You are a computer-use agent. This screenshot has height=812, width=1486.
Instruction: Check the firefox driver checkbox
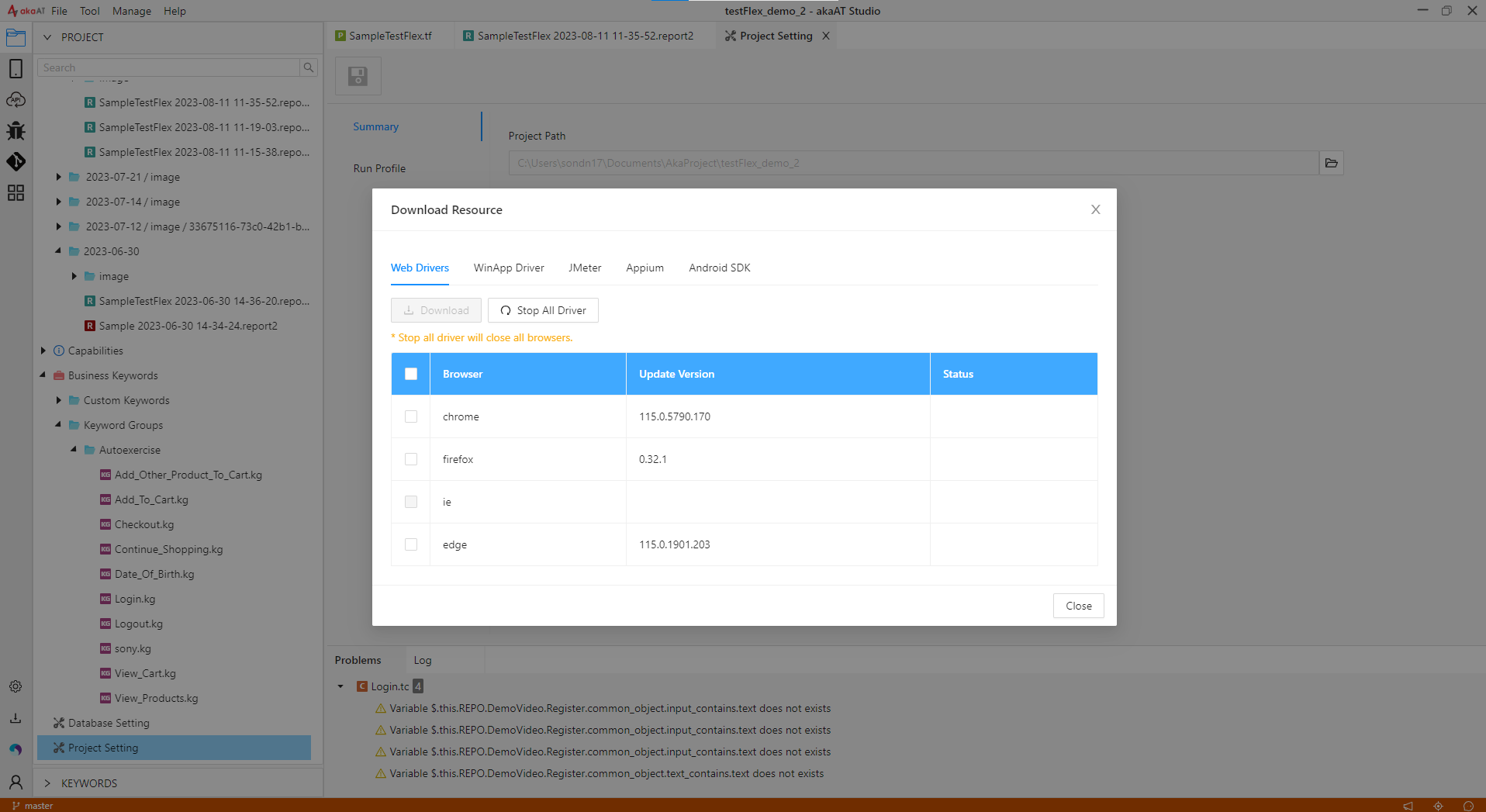pyautogui.click(x=411, y=459)
